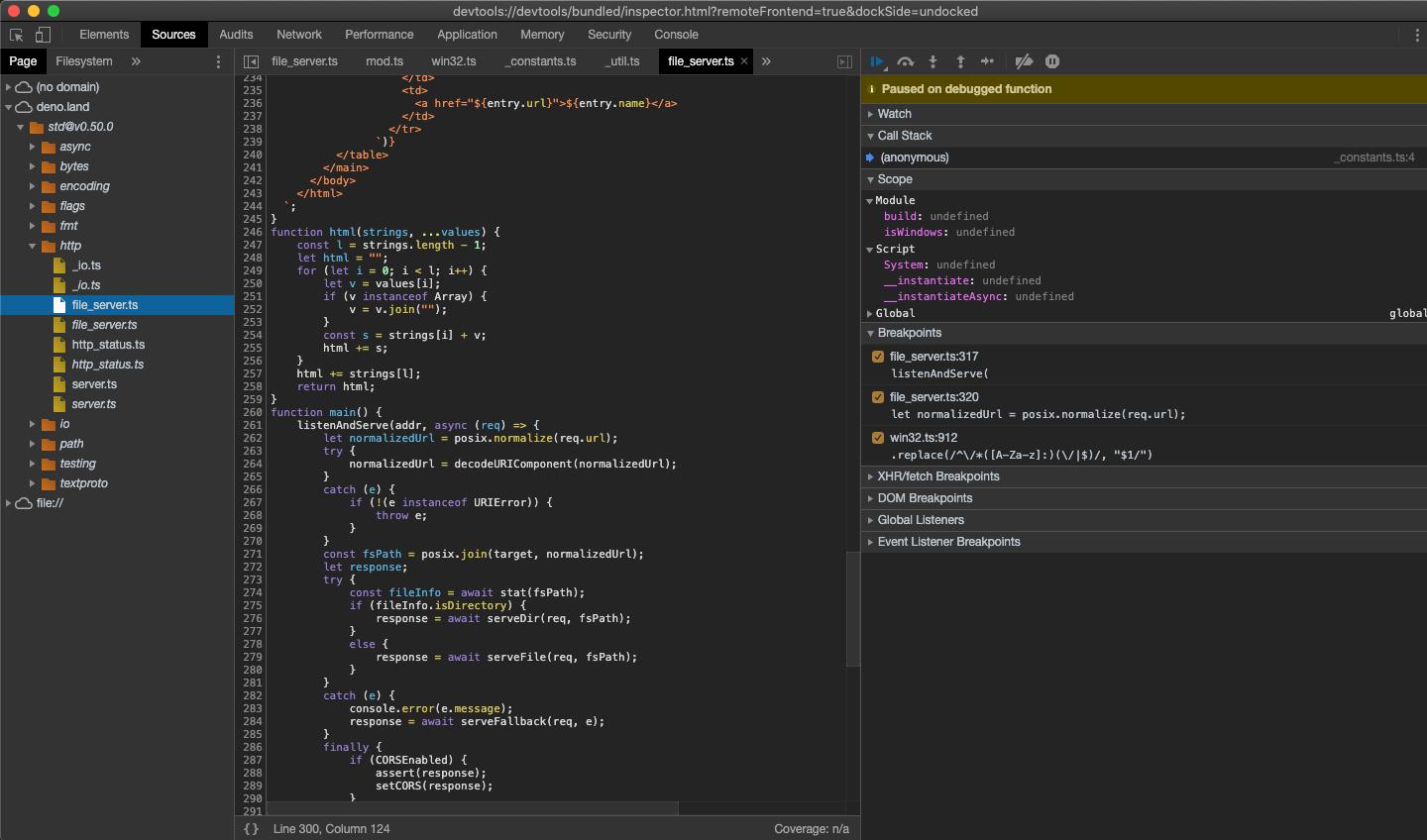Viewport: 1427px width, 840px height.
Task: Switch to the Network panel
Action: pyautogui.click(x=299, y=34)
